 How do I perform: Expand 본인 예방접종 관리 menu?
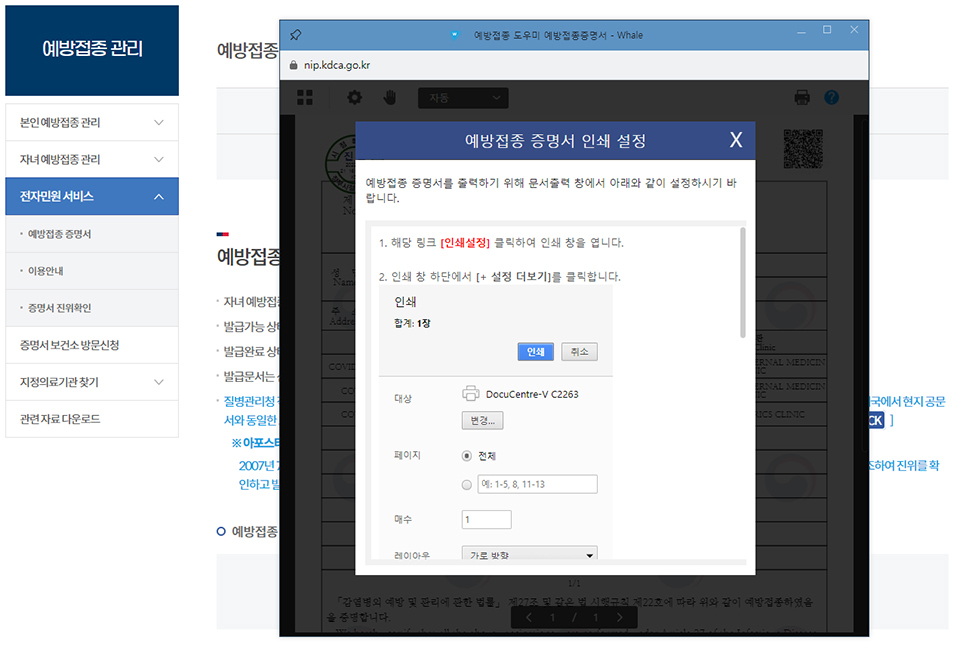[x=92, y=123]
